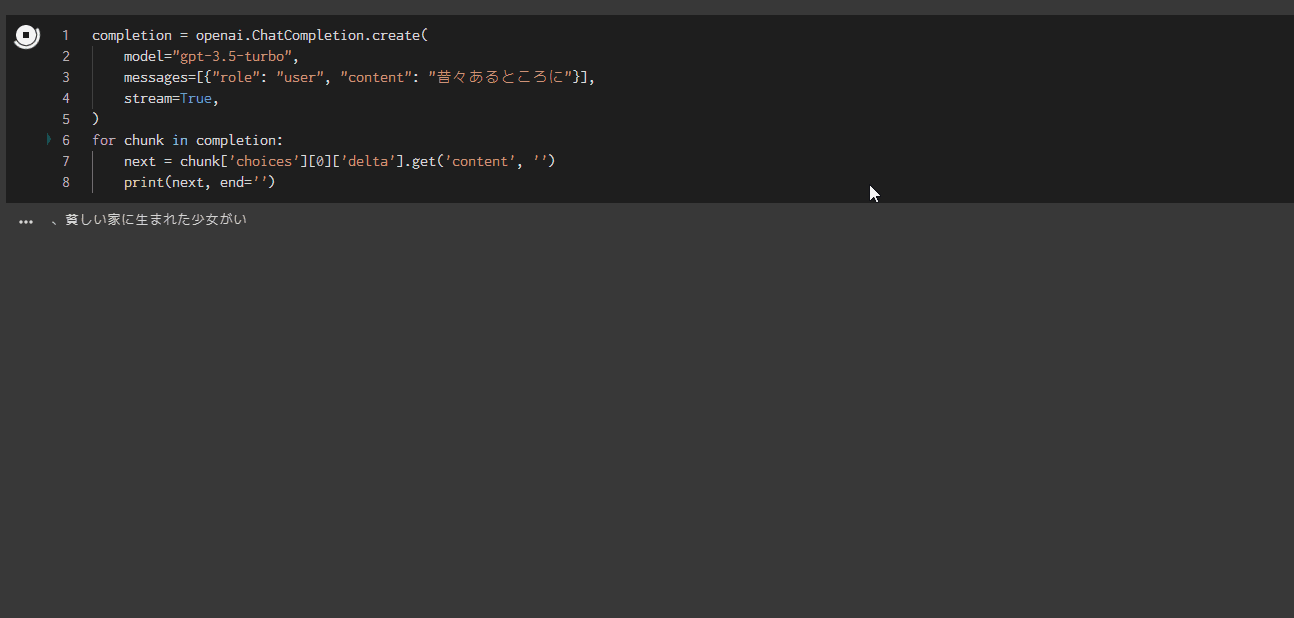The image size is (1294, 618).
Task: Click line number 1 in the gutter
Action: pos(66,35)
